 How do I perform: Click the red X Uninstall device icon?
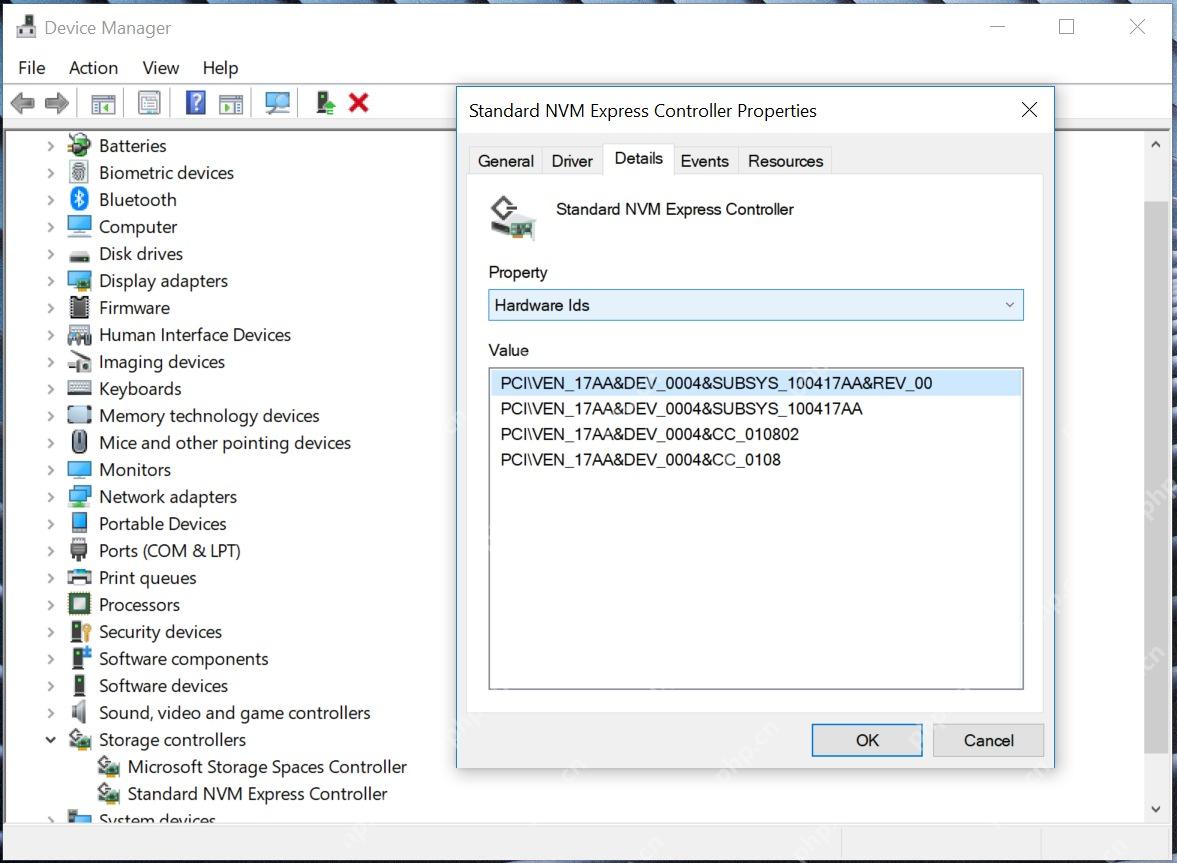(x=359, y=102)
